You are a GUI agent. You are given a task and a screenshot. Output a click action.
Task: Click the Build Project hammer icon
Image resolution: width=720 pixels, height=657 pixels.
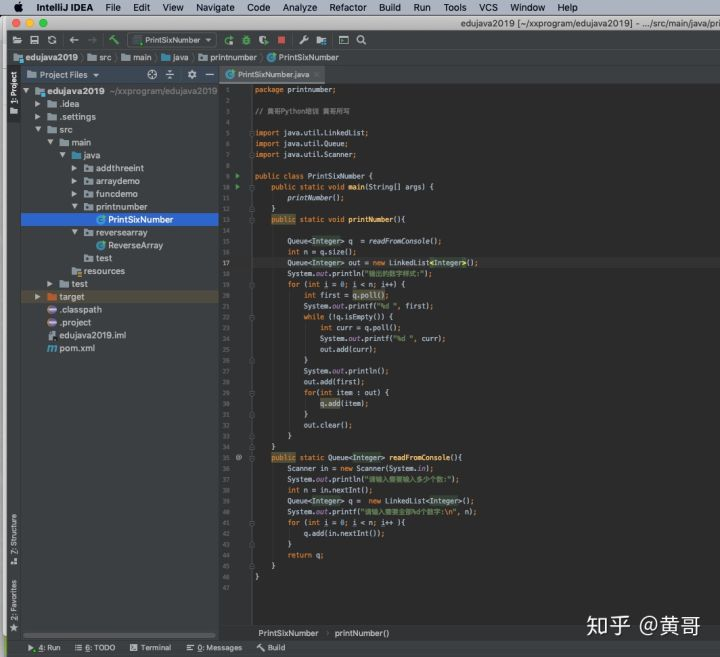[x=116, y=40]
